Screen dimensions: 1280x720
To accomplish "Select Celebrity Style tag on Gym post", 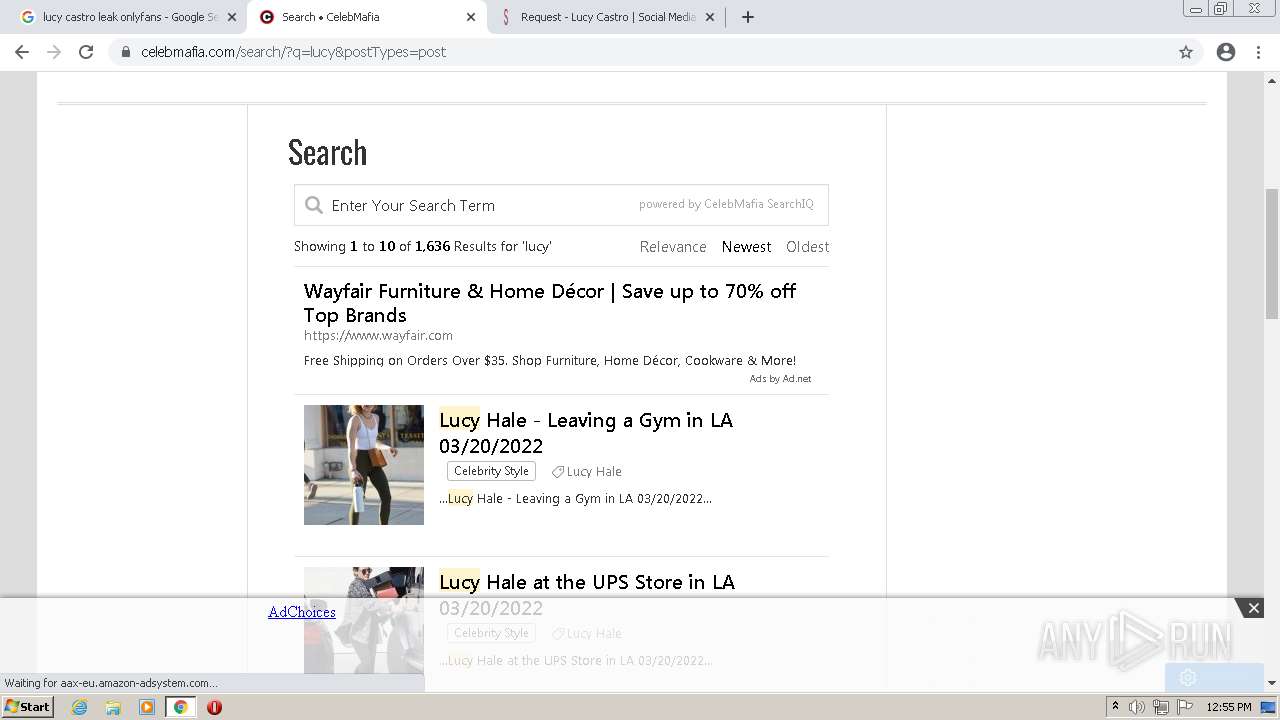I will coord(491,471).
